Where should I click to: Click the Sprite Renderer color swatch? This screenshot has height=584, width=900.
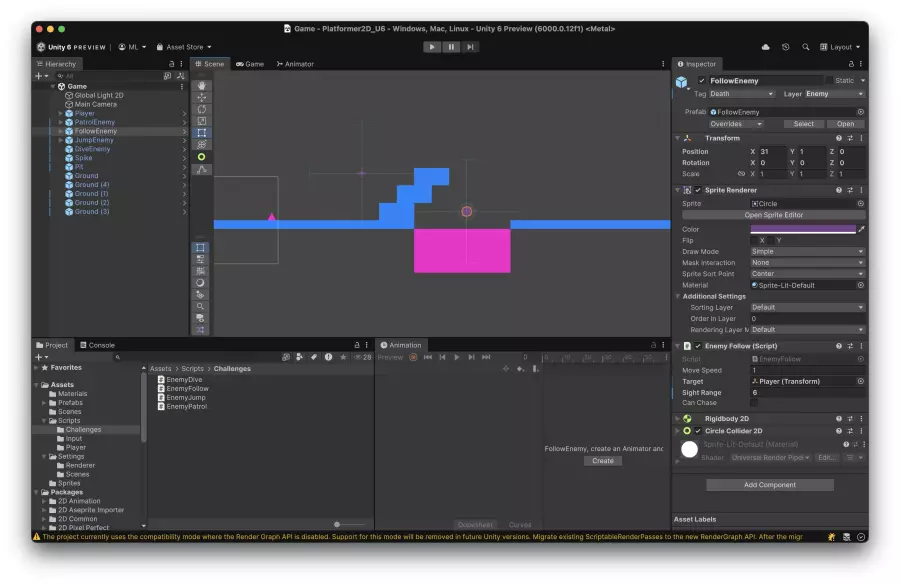point(802,229)
